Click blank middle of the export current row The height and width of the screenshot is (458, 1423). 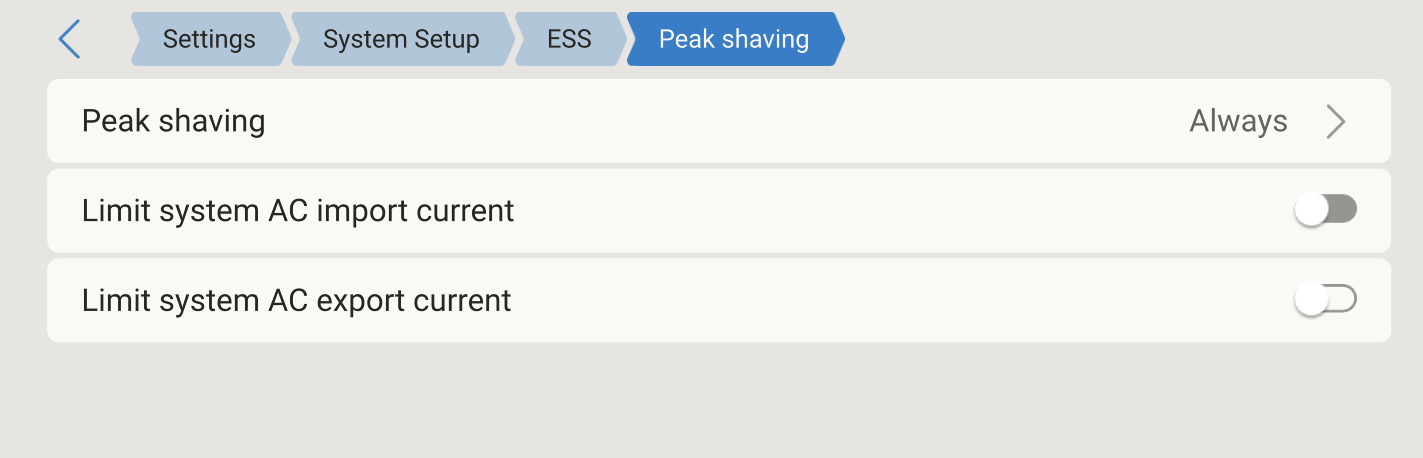tap(900, 301)
